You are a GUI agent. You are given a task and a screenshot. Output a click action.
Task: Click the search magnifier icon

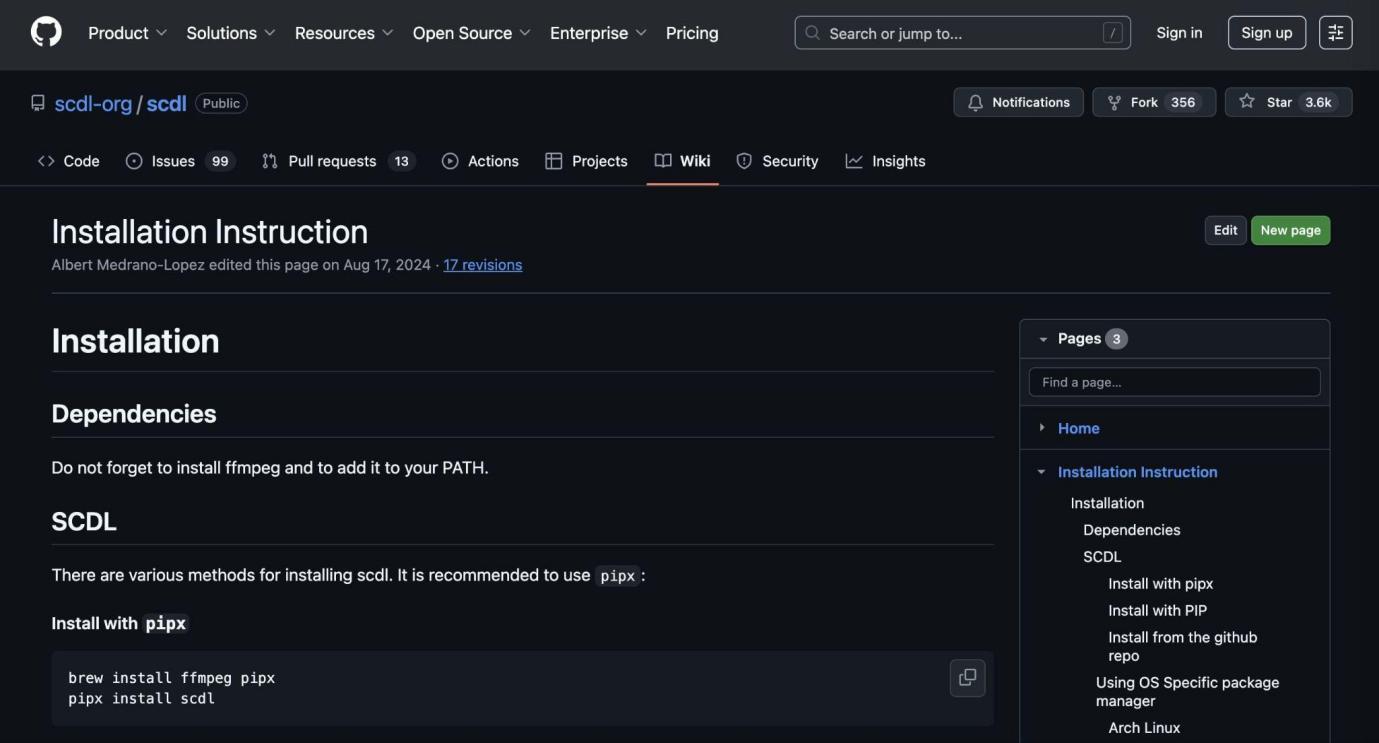[813, 33]
